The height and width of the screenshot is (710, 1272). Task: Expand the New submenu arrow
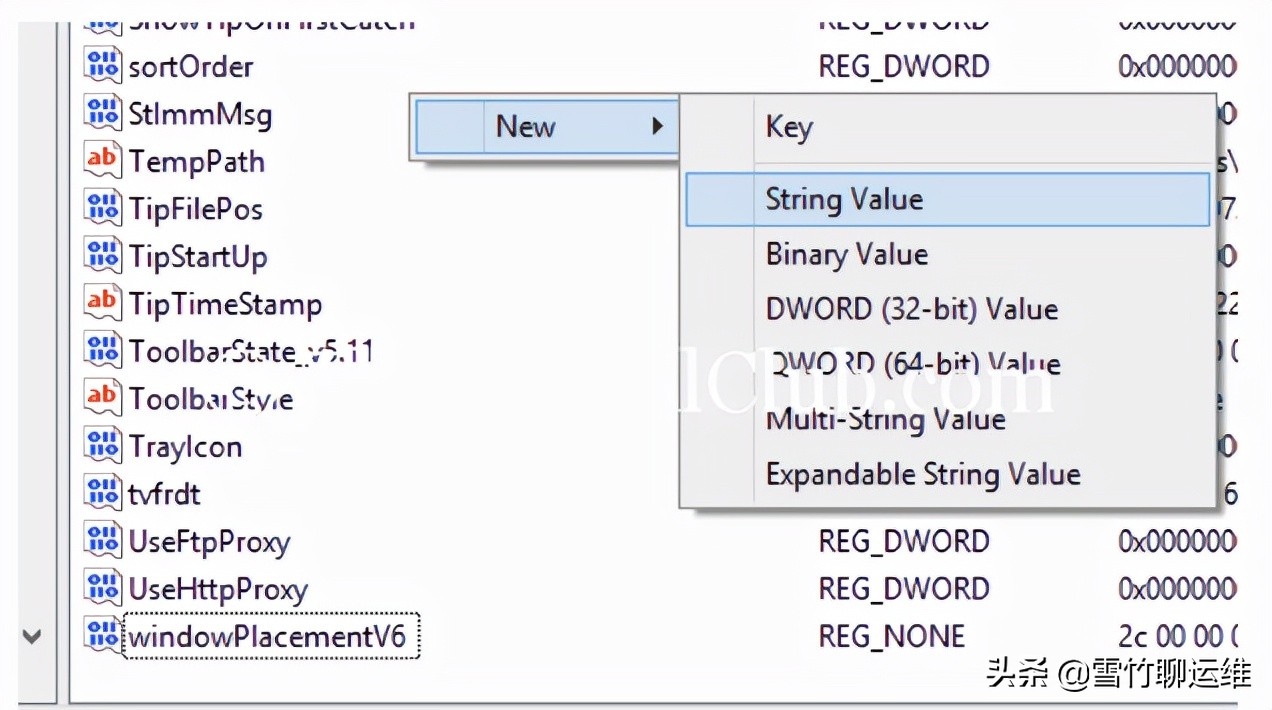tap(657, 126)
